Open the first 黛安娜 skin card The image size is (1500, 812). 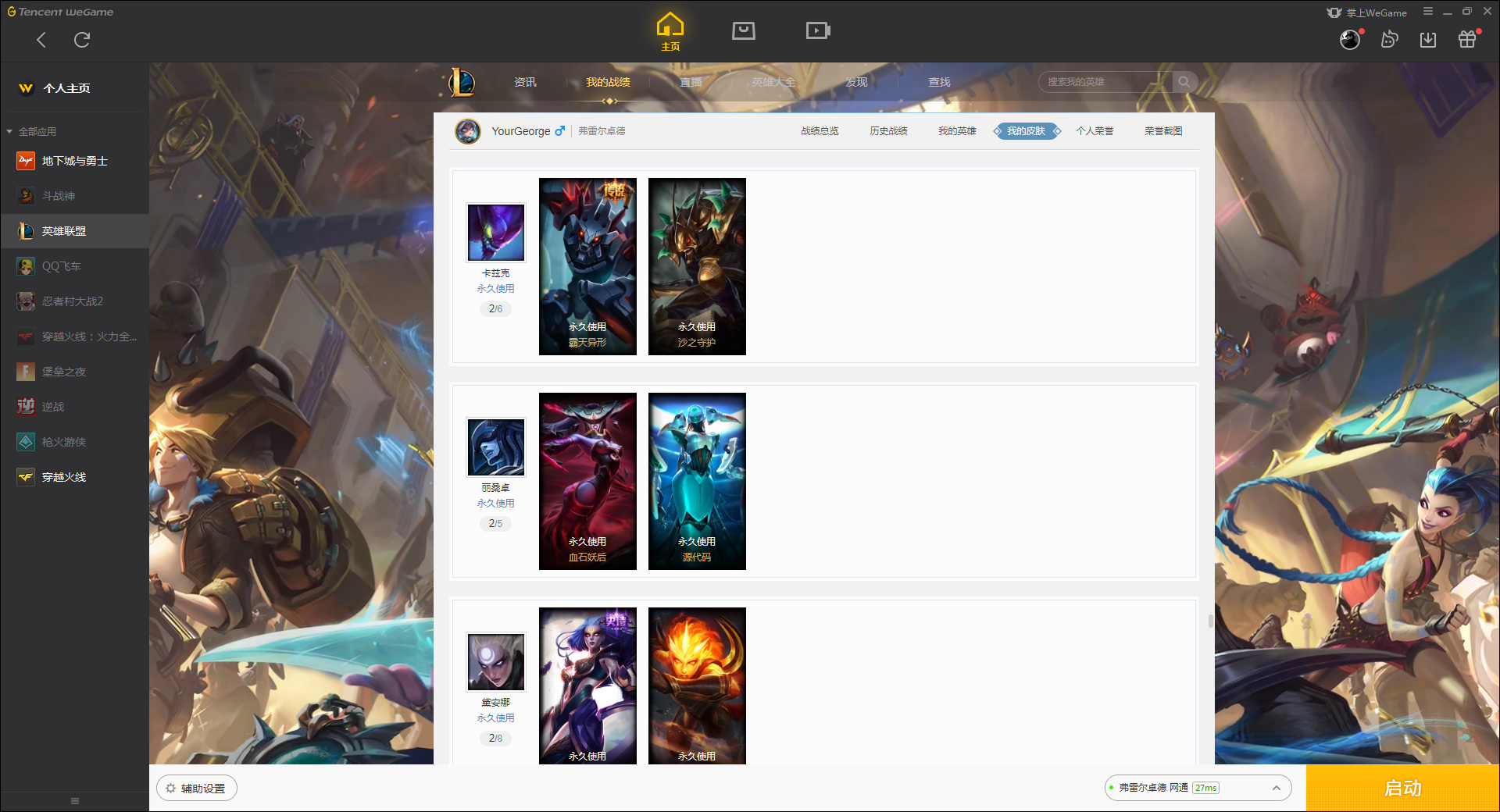tap(587, 686)
